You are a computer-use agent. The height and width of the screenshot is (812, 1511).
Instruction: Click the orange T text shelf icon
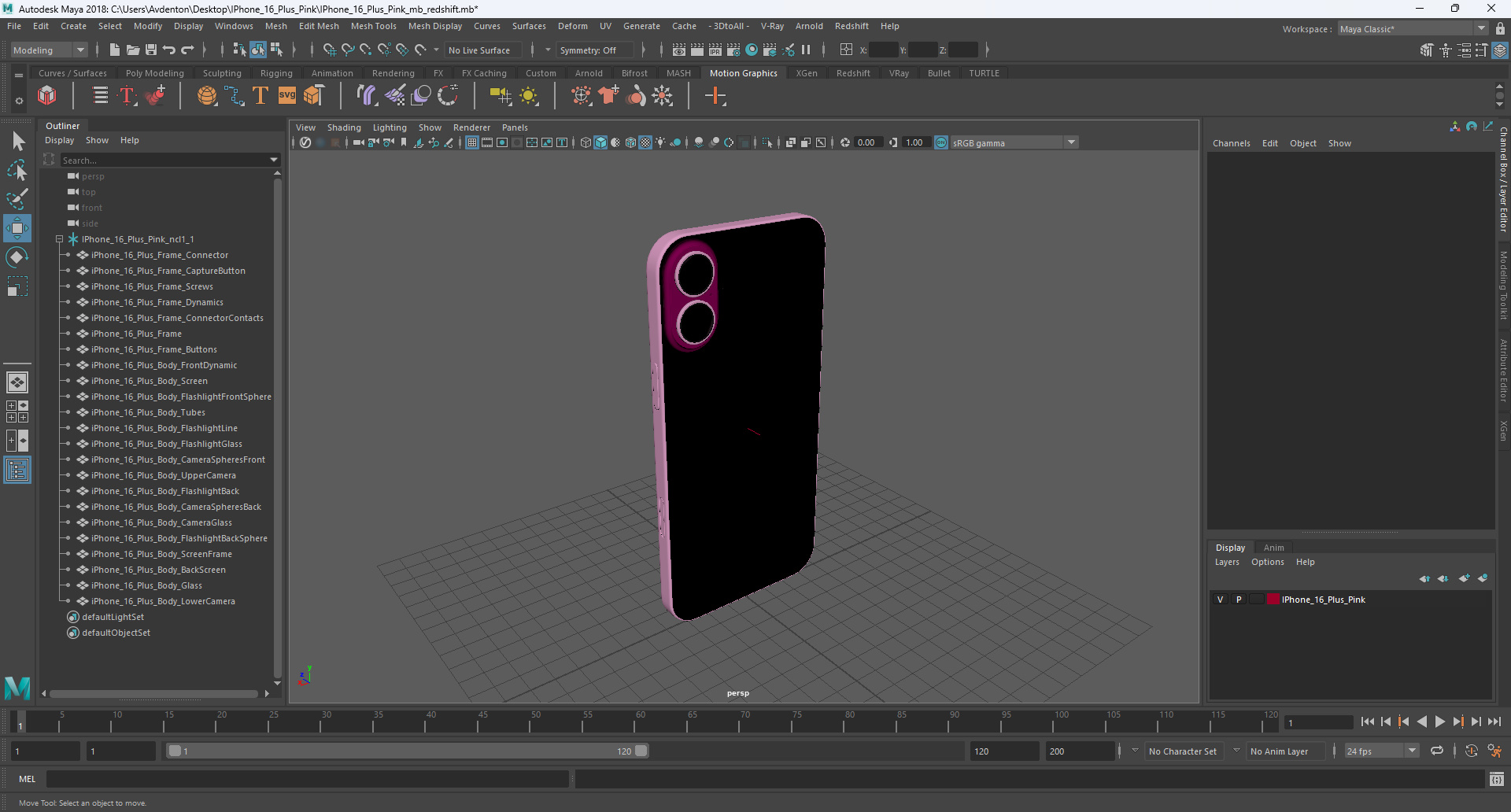tap(260, 96)
